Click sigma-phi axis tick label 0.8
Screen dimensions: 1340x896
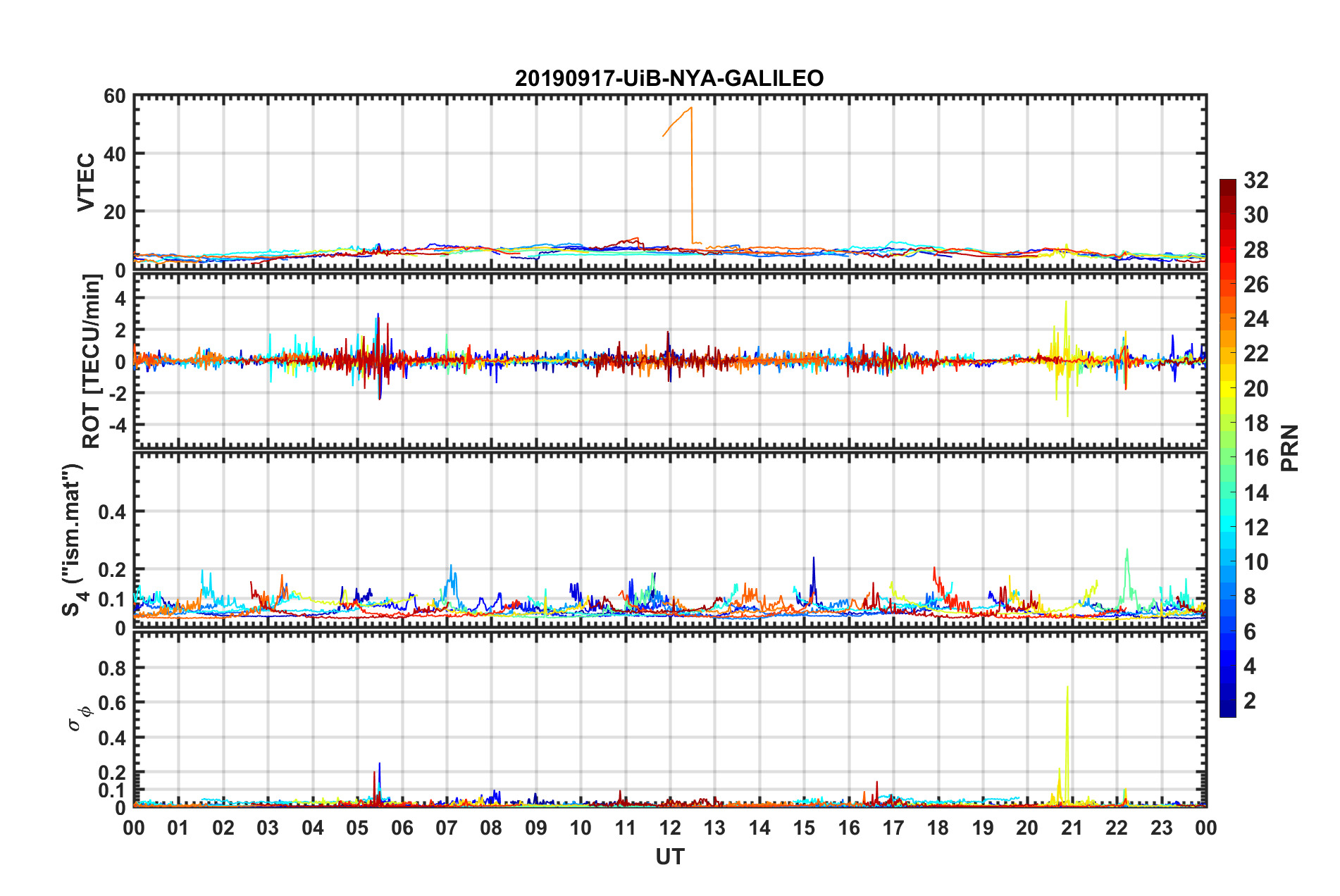(113, 668)
